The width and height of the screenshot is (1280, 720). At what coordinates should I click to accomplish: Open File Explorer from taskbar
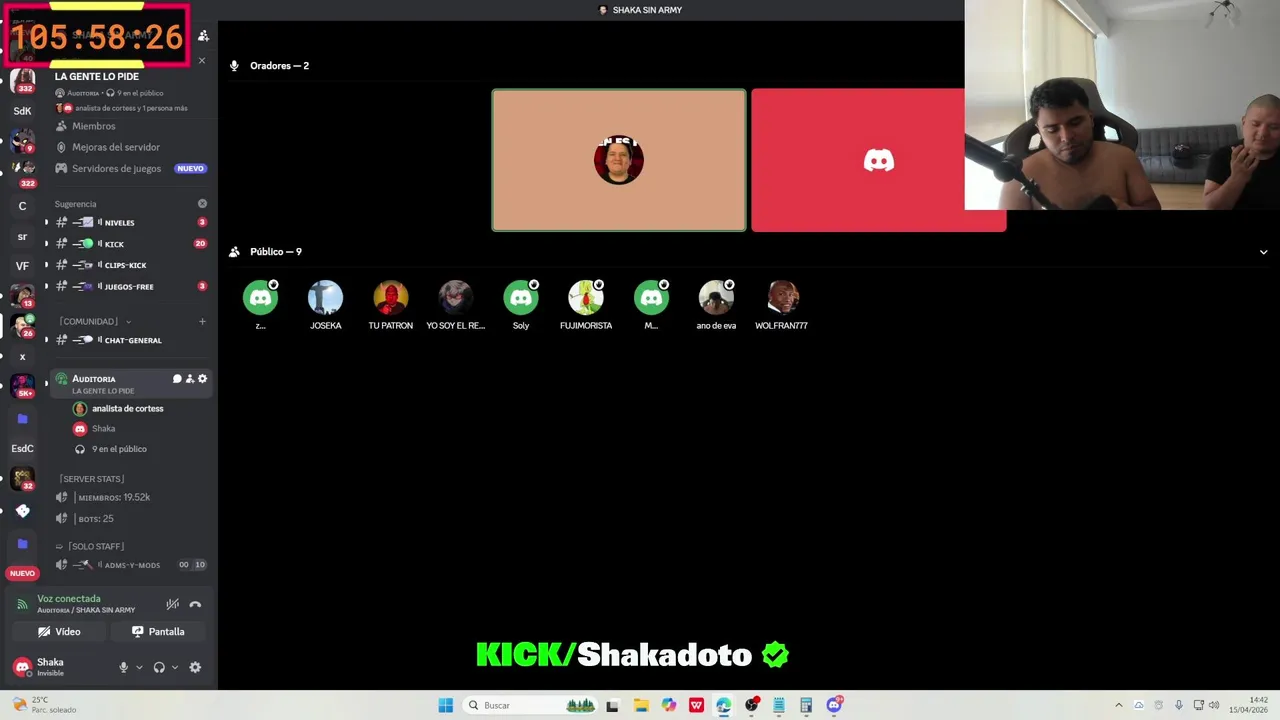click(641, 705)
